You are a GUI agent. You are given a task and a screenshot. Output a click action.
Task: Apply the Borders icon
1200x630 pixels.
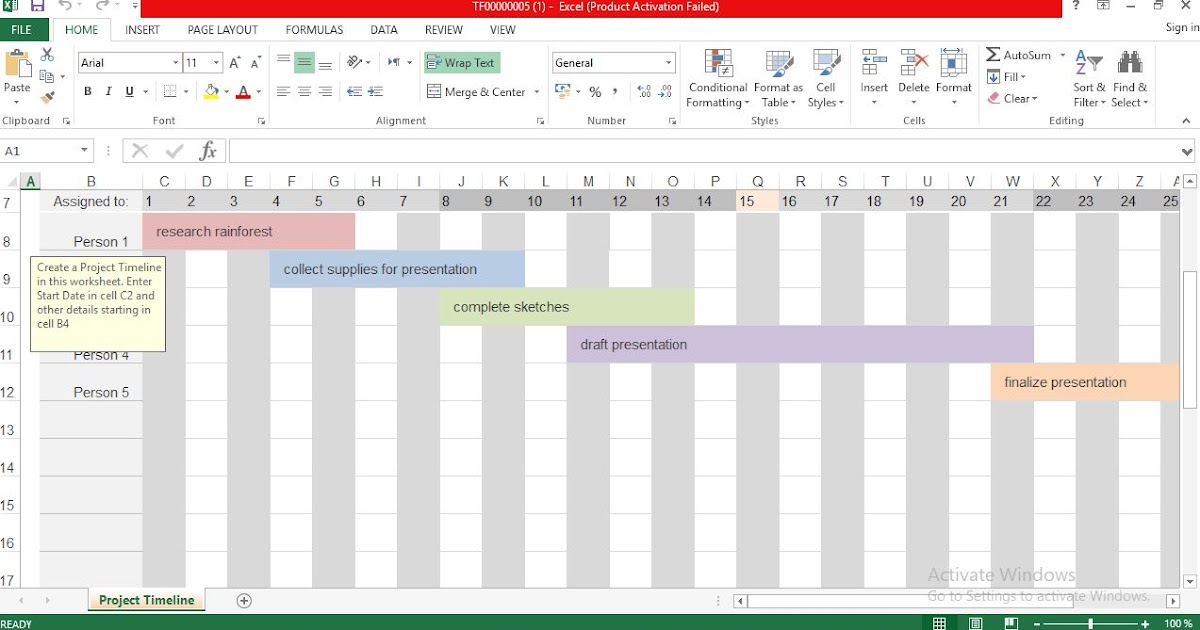tap(170, 92)
